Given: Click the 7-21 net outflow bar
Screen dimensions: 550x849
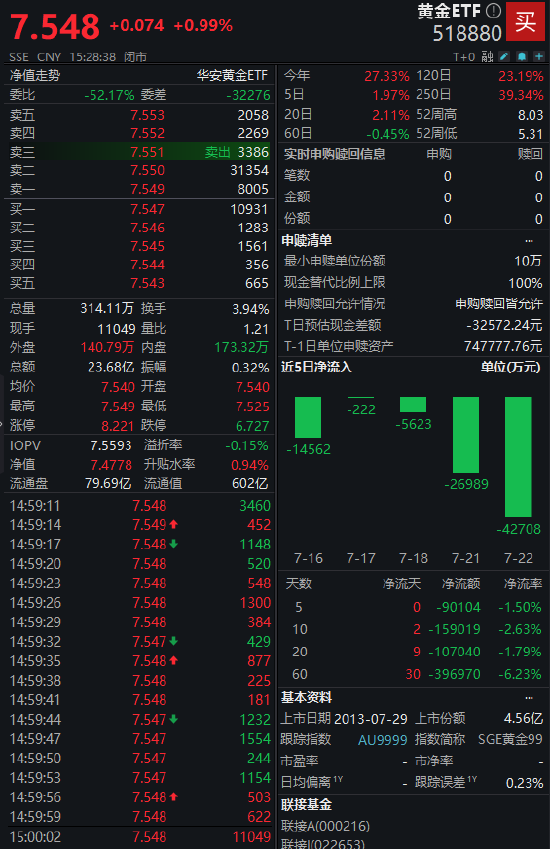Looking at the screenshot, I should pyautogui.click(x=466, y=435).
